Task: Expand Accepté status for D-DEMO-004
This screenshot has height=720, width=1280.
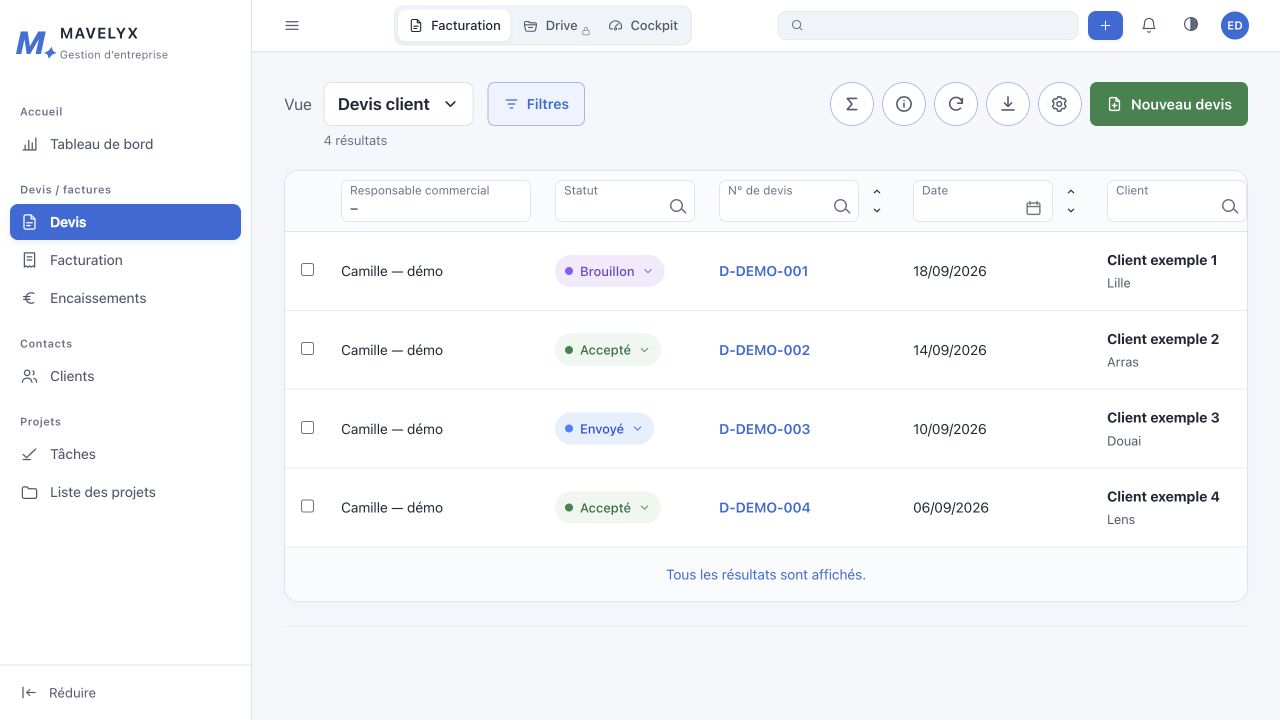Action: 608,508
